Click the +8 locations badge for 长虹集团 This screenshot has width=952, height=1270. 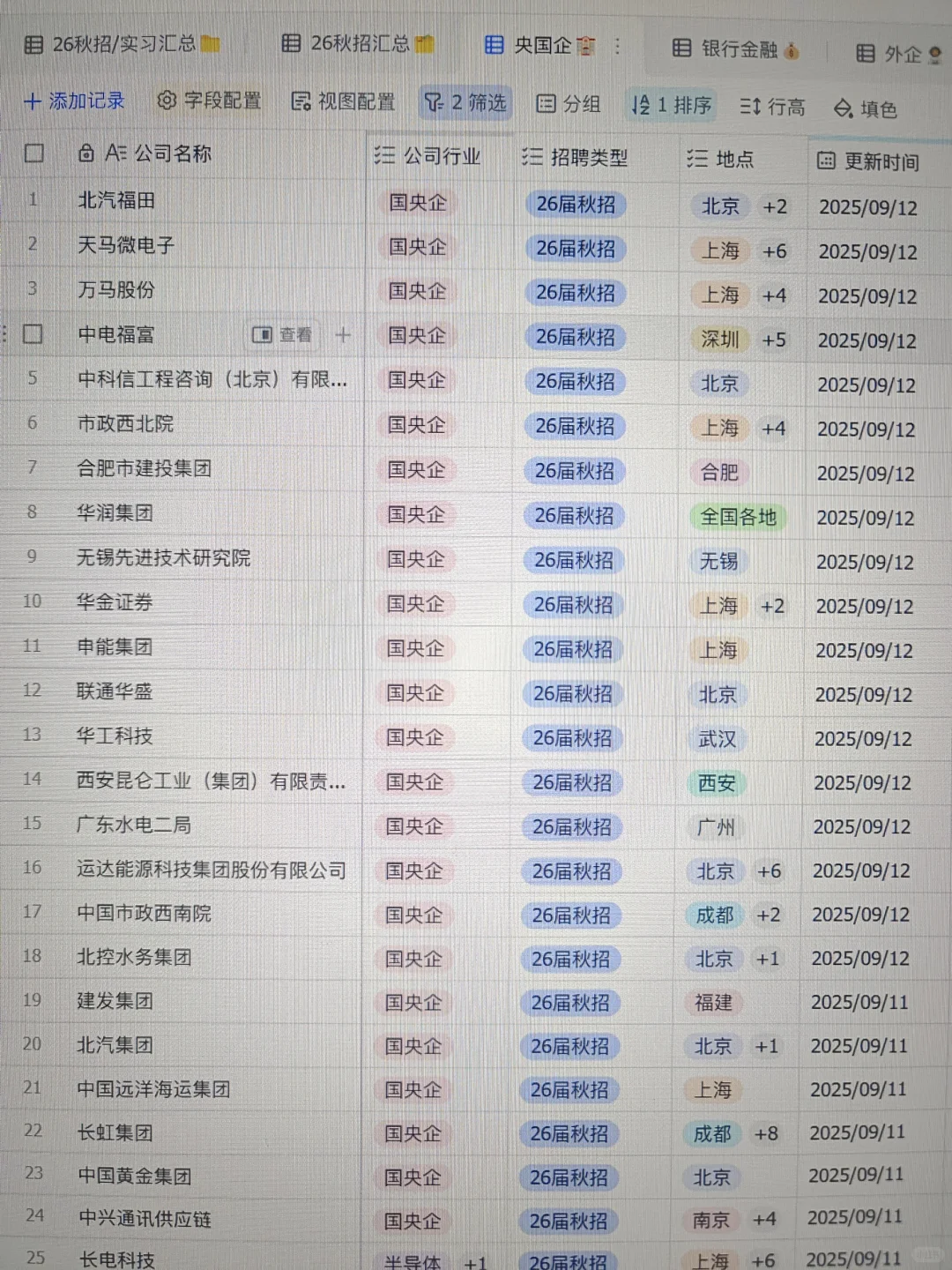766,1133
